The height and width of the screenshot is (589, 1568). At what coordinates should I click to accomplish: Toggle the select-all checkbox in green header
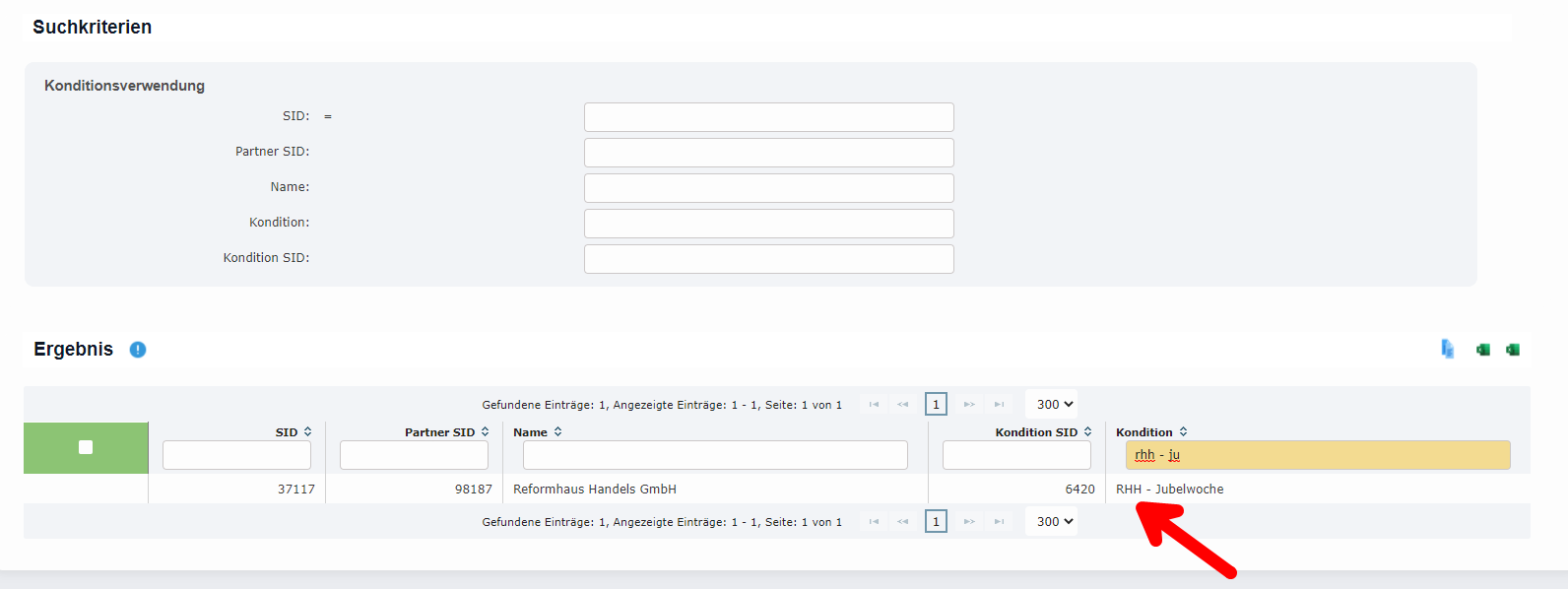(x=86, y=447)
